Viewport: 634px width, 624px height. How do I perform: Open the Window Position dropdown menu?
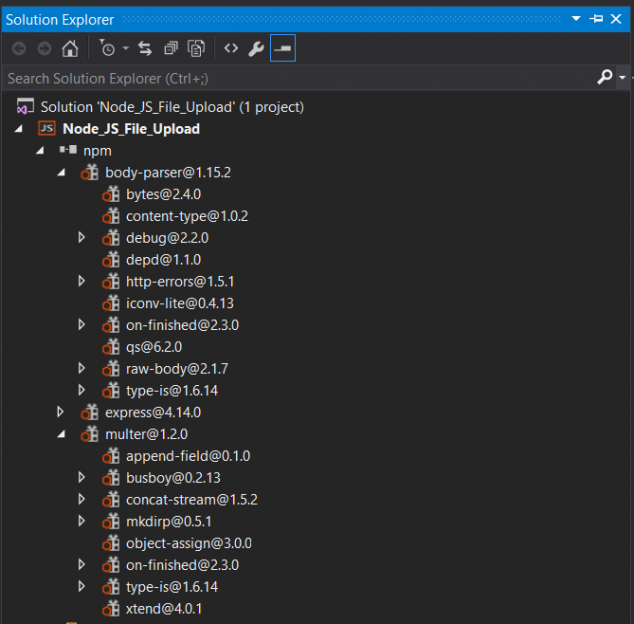[x=576, y=19]
